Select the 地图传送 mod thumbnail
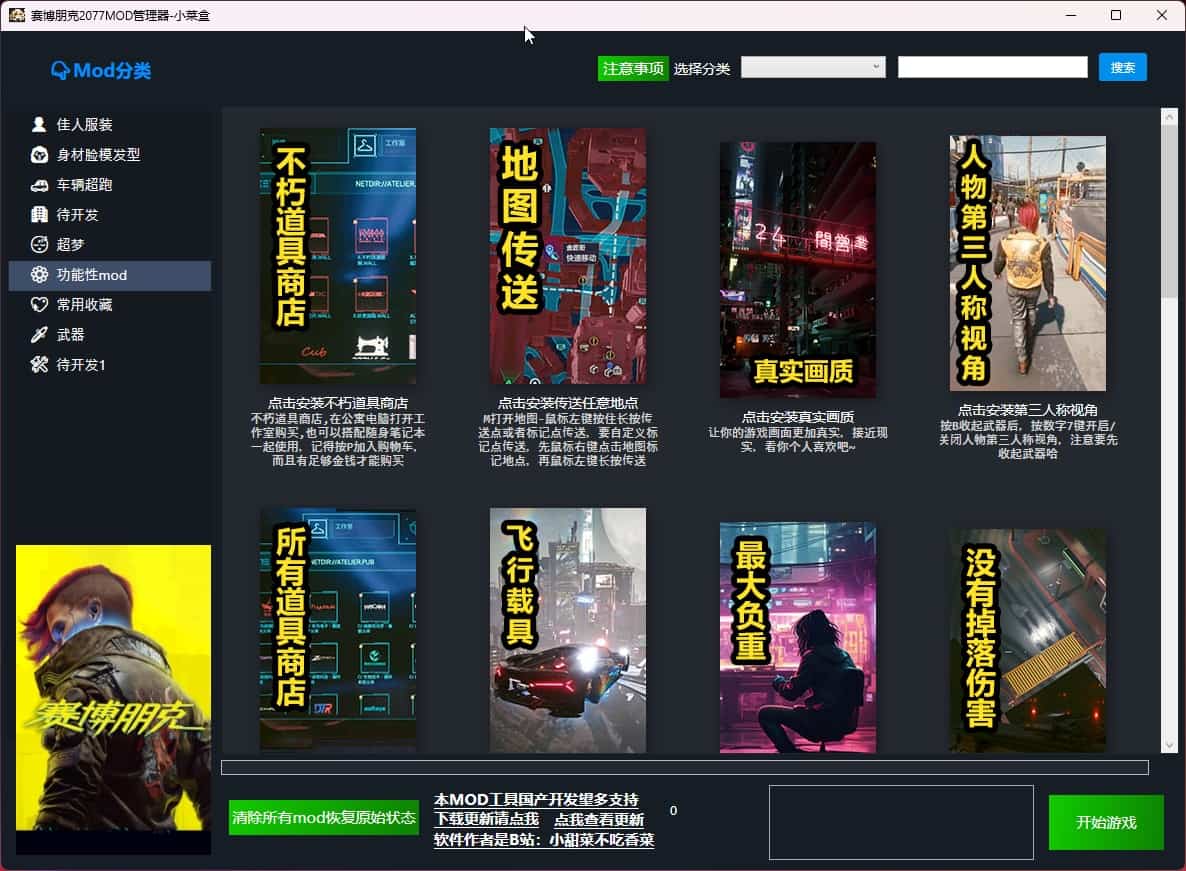The height and width of the screenshot is (871, 1186). [x=568, y=256]
